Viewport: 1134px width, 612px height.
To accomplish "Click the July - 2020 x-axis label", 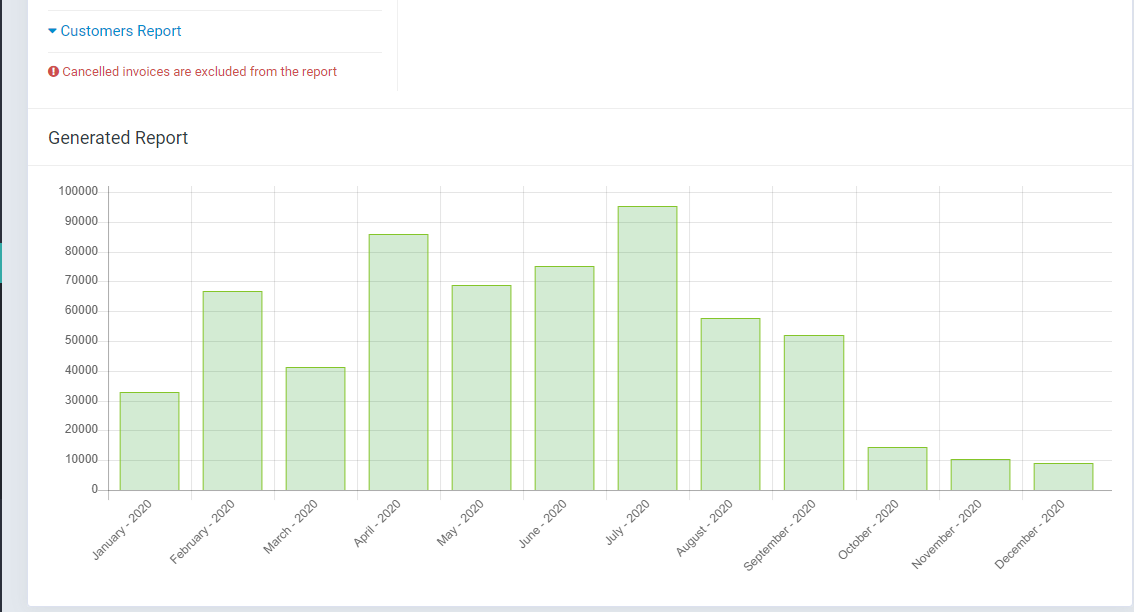I will [628, 522].
